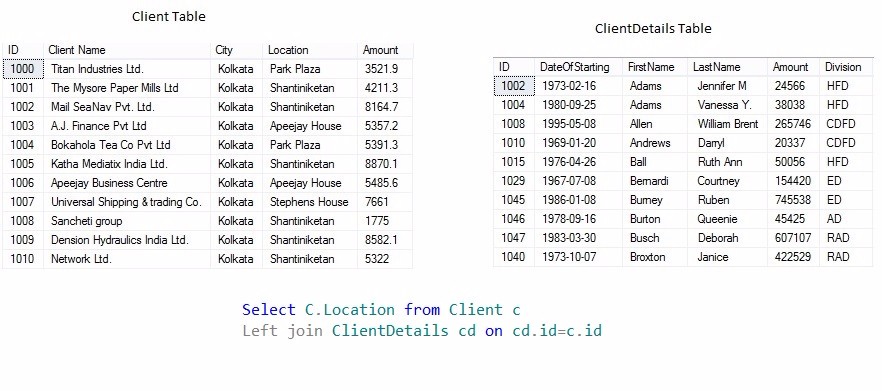The width and height of the screenshot is (882, 391).
Task: Click the Select keyword in the query
Action: click(x=268, y=309)
